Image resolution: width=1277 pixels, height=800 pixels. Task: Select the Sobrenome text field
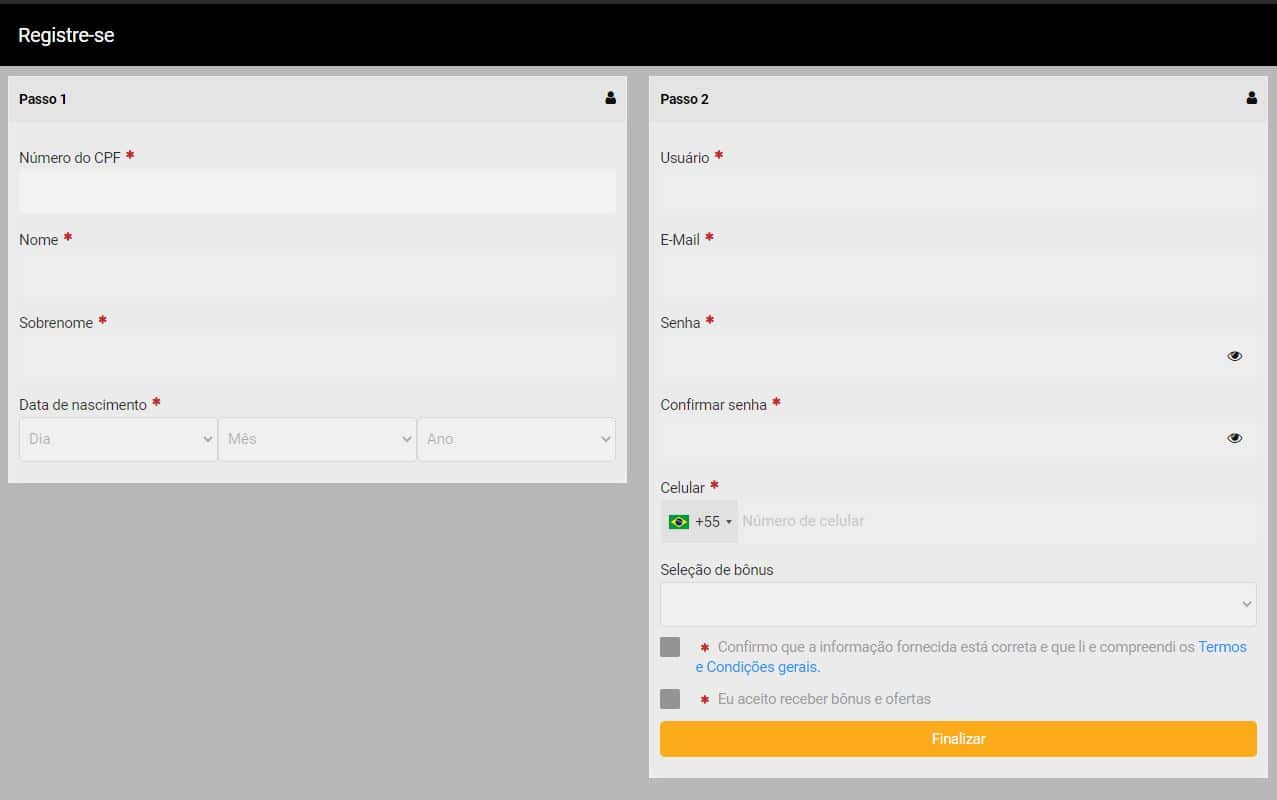pos(317,356)
